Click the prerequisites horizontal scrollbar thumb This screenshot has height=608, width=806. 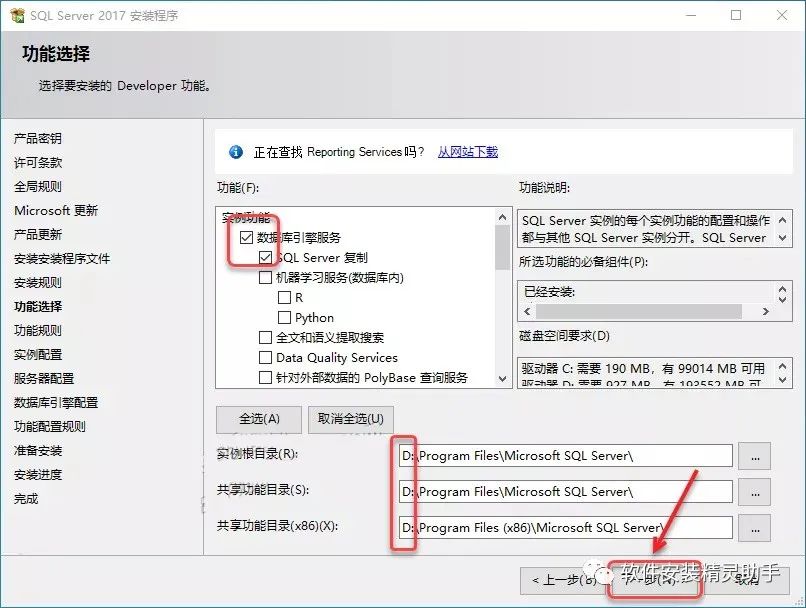click(x=638, y=311)
